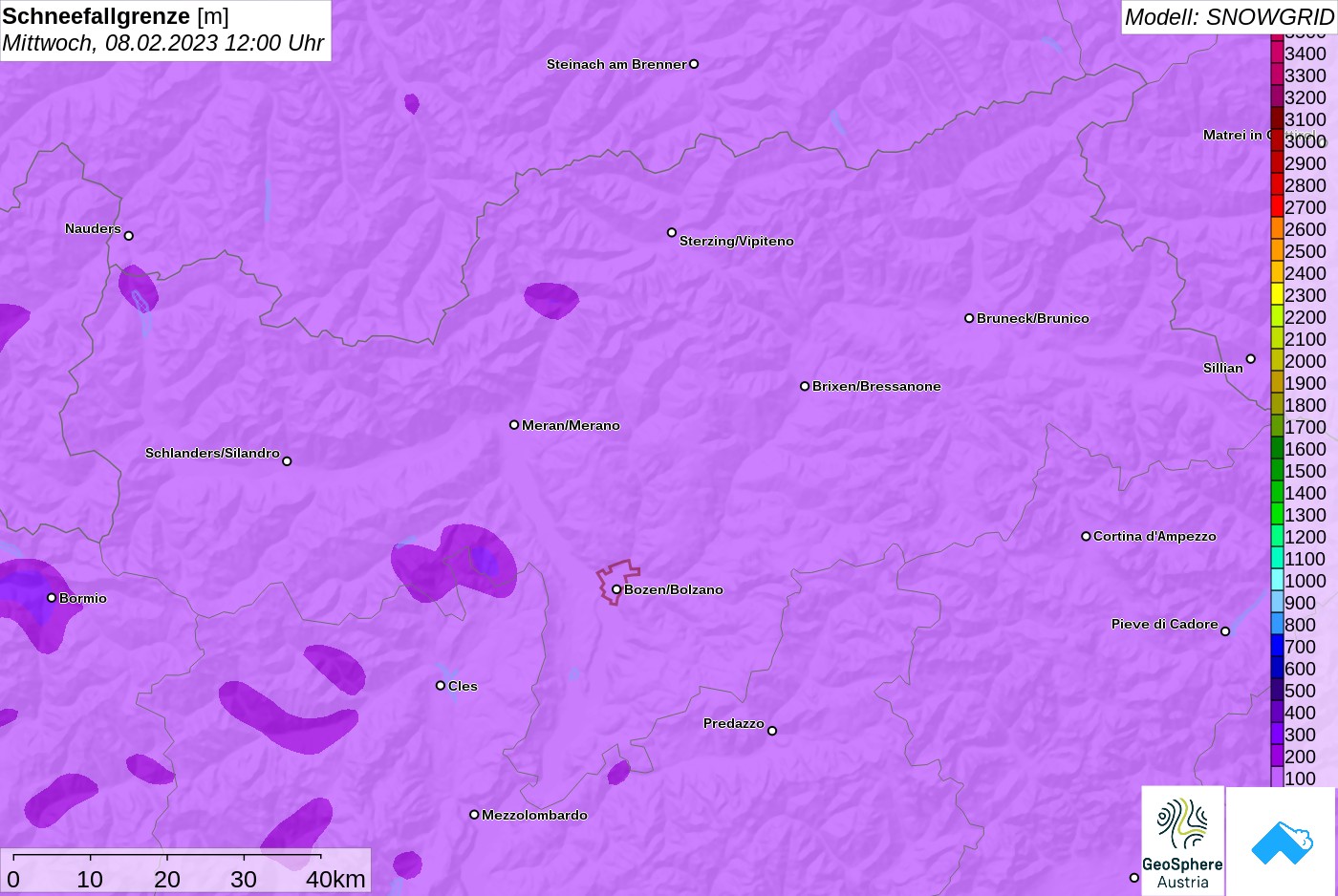This screenshot has width=1338, height=896.
Task: Click the Cortina d'Ampezzo label
Action: pos(1155,536)
